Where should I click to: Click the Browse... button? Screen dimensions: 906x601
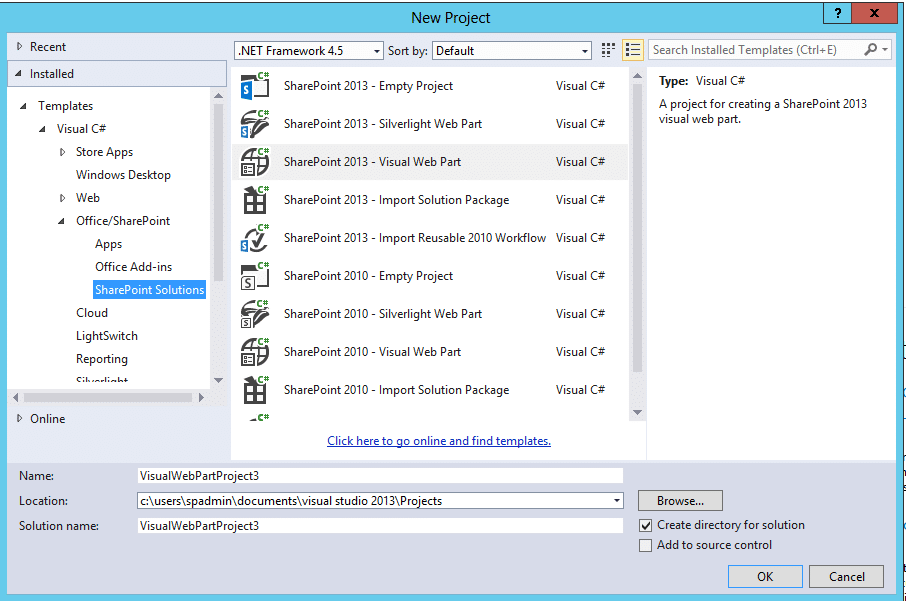[680, 501]
